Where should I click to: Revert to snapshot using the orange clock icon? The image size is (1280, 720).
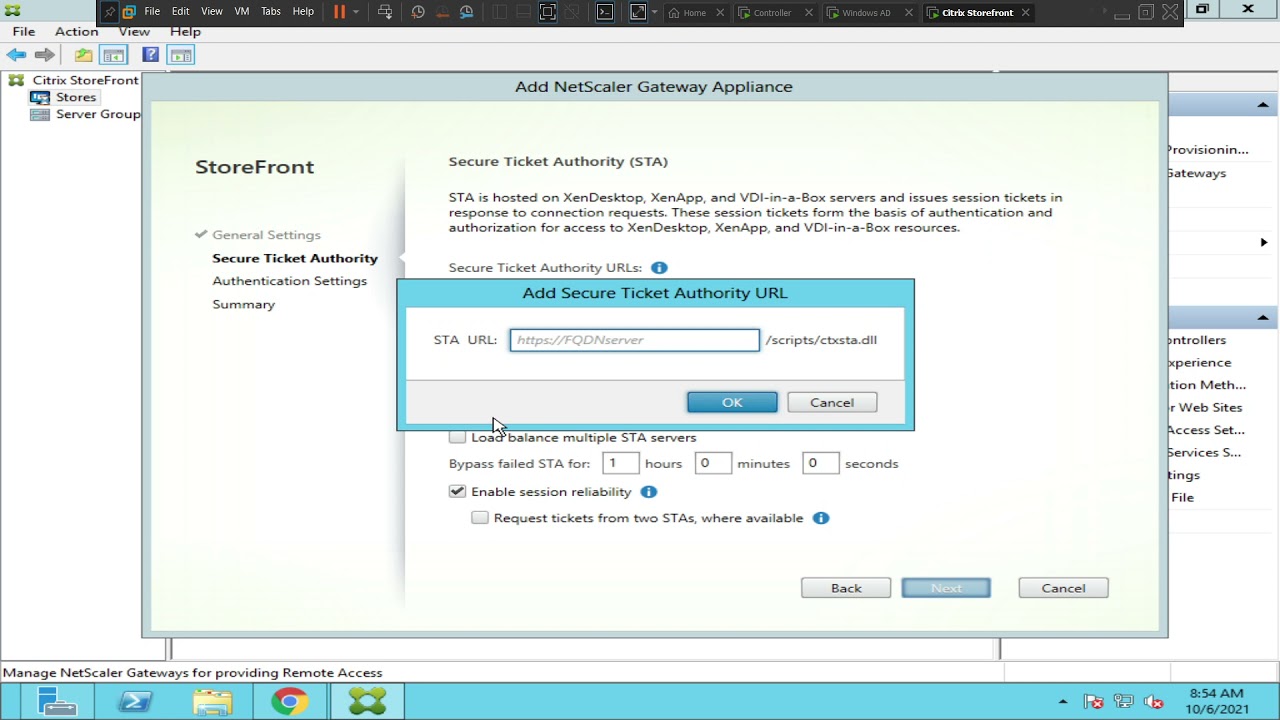(x=442, y=12)
